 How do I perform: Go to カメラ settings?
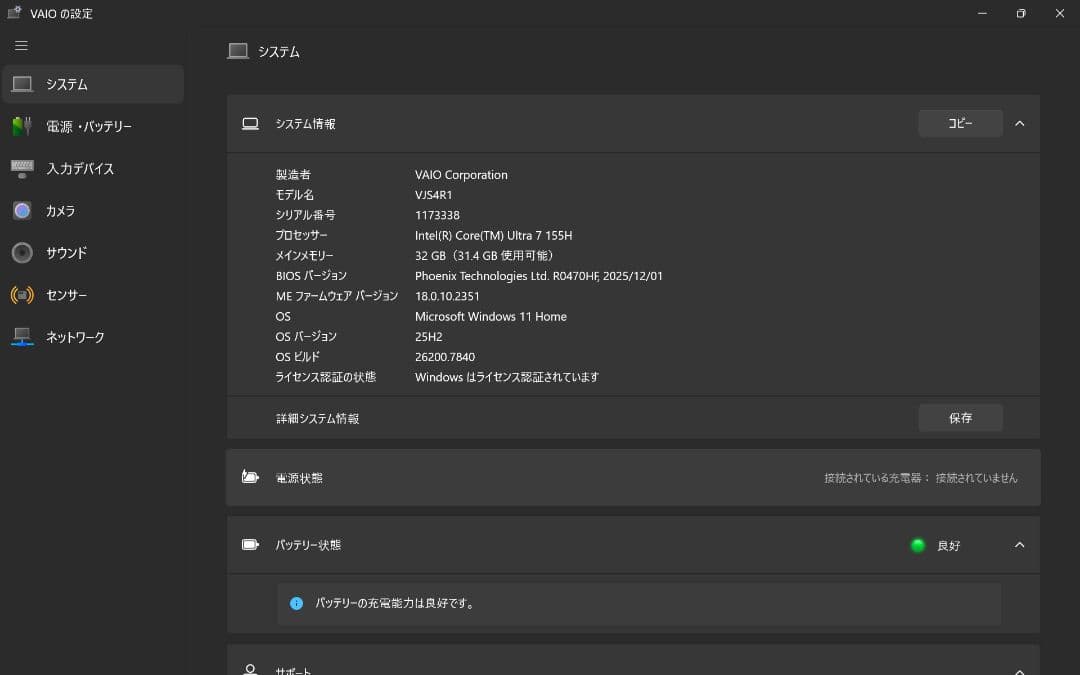pyautogui.click(x=93, y=211)
